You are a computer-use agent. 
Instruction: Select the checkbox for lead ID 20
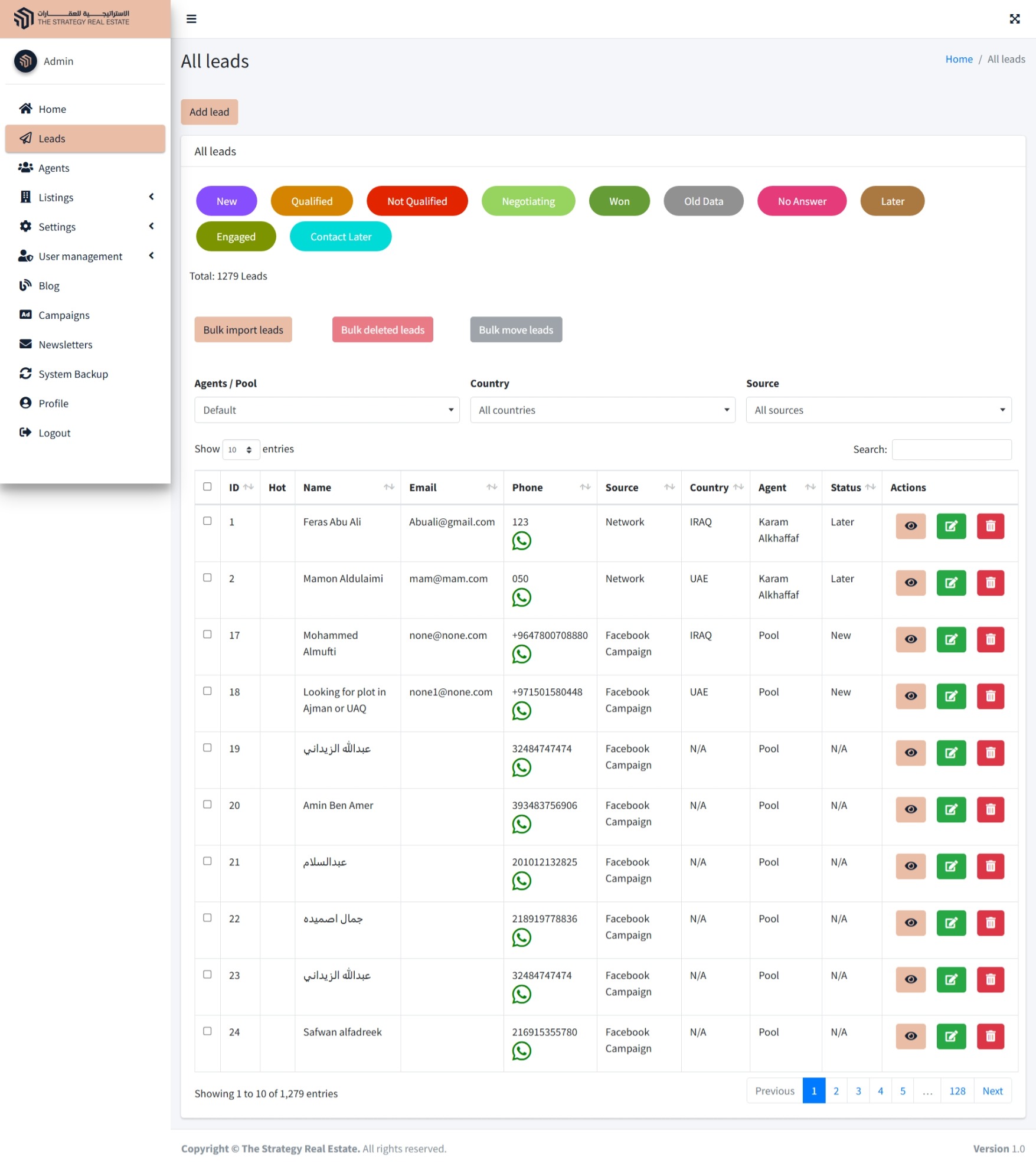point(207,805)
